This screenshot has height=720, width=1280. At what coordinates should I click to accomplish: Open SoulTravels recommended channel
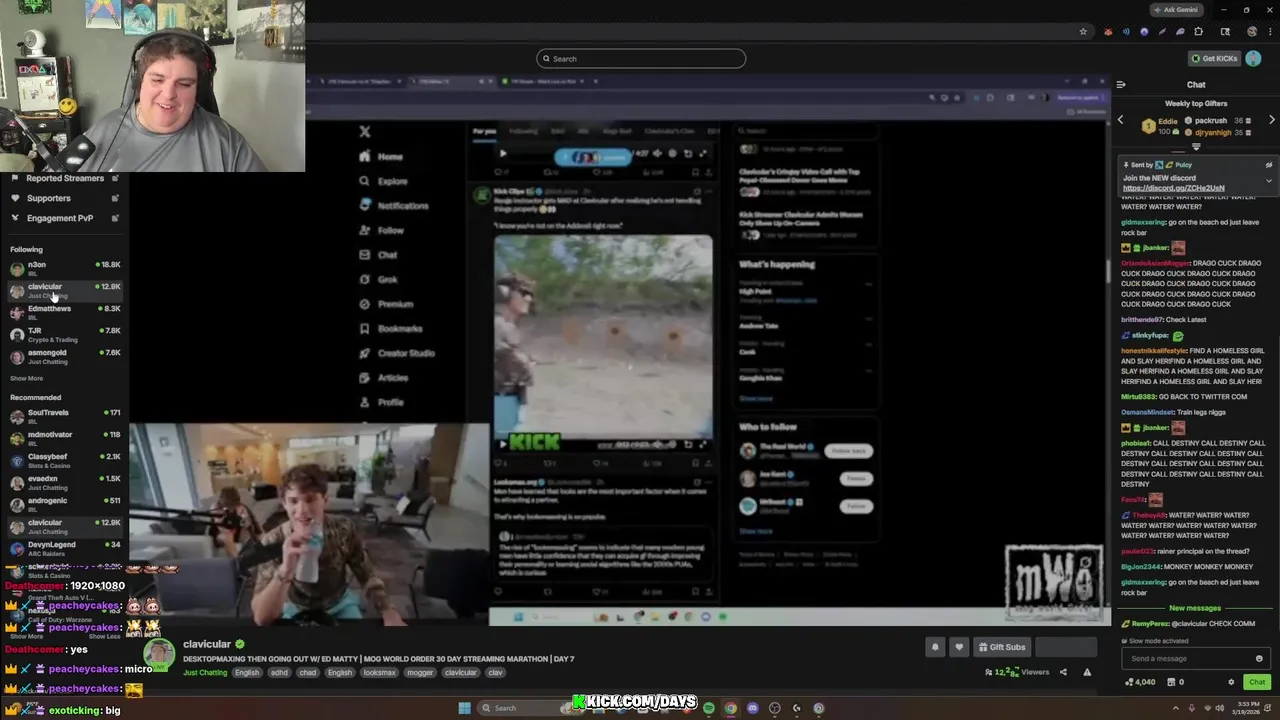[x=64, y=416]
